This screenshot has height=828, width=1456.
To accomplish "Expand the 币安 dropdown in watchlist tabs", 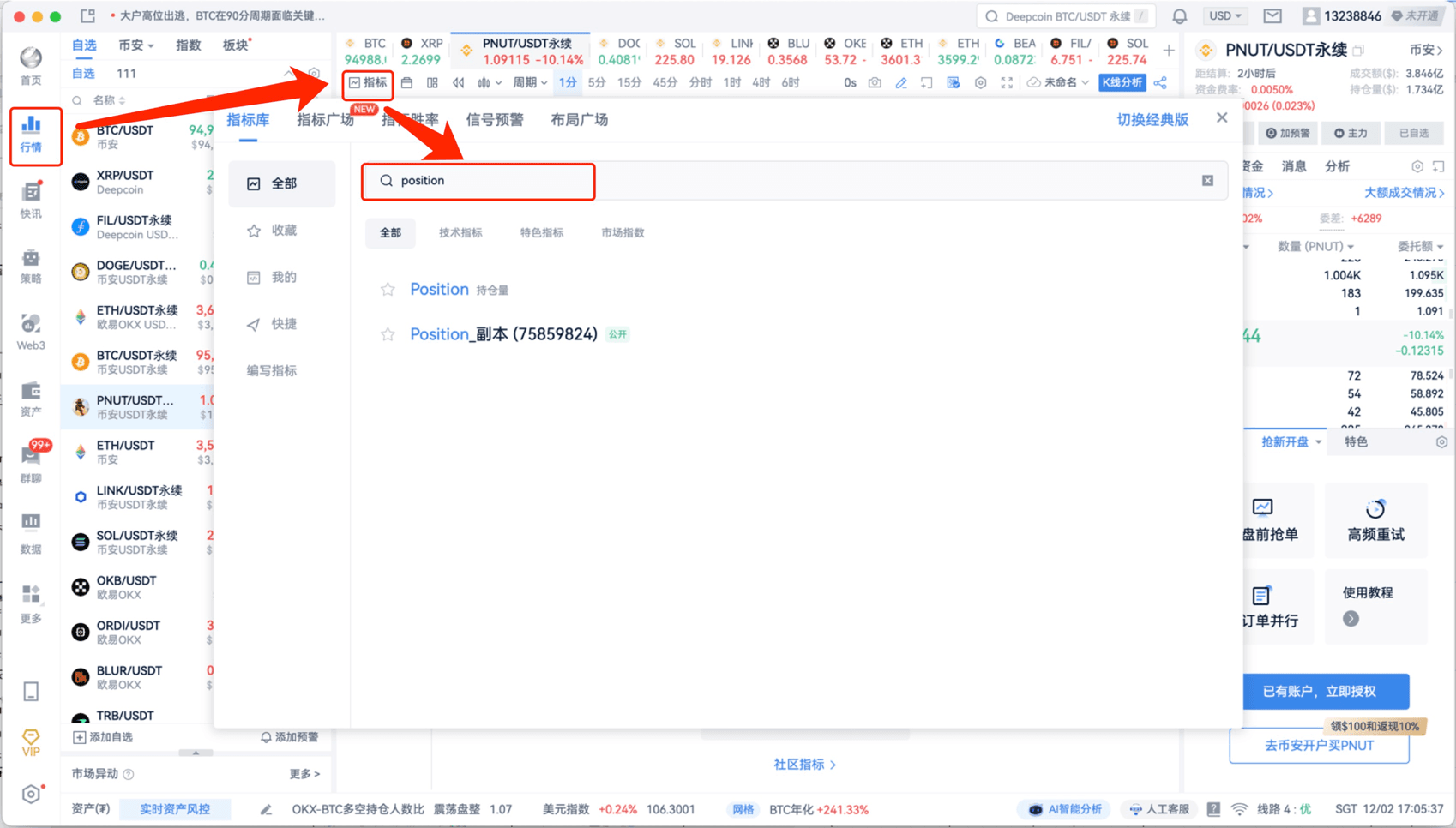I will tap(135, 45).
